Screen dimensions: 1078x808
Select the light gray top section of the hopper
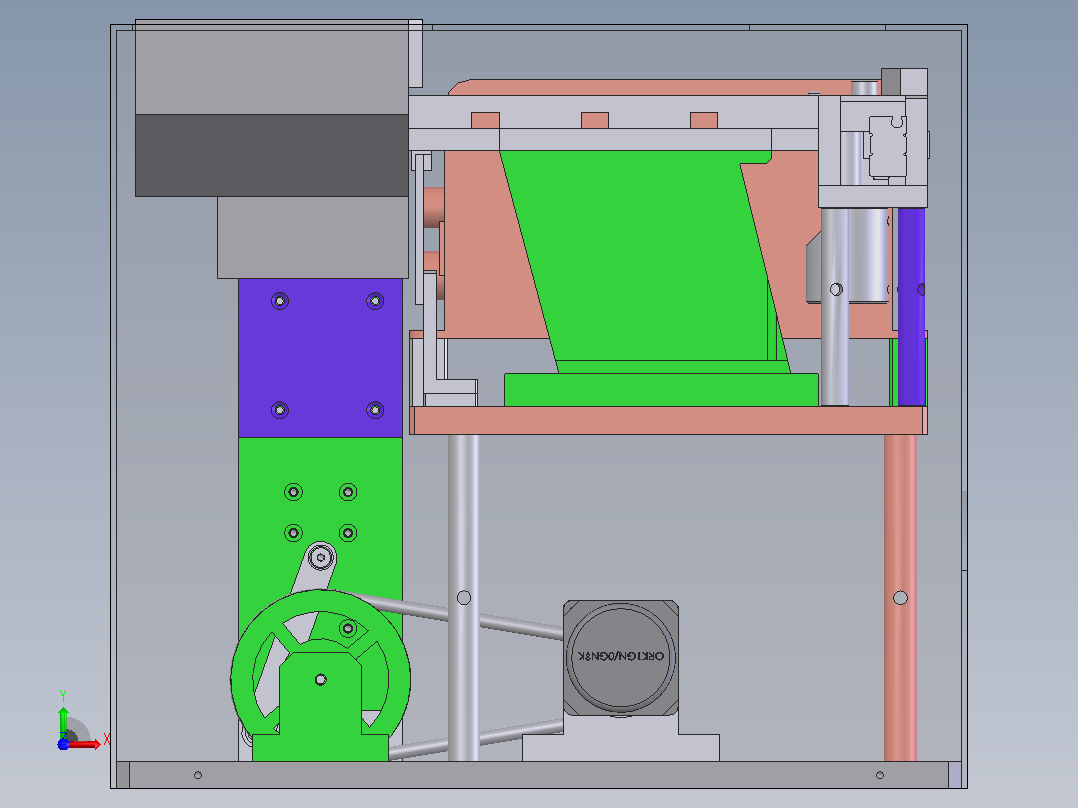272,67
